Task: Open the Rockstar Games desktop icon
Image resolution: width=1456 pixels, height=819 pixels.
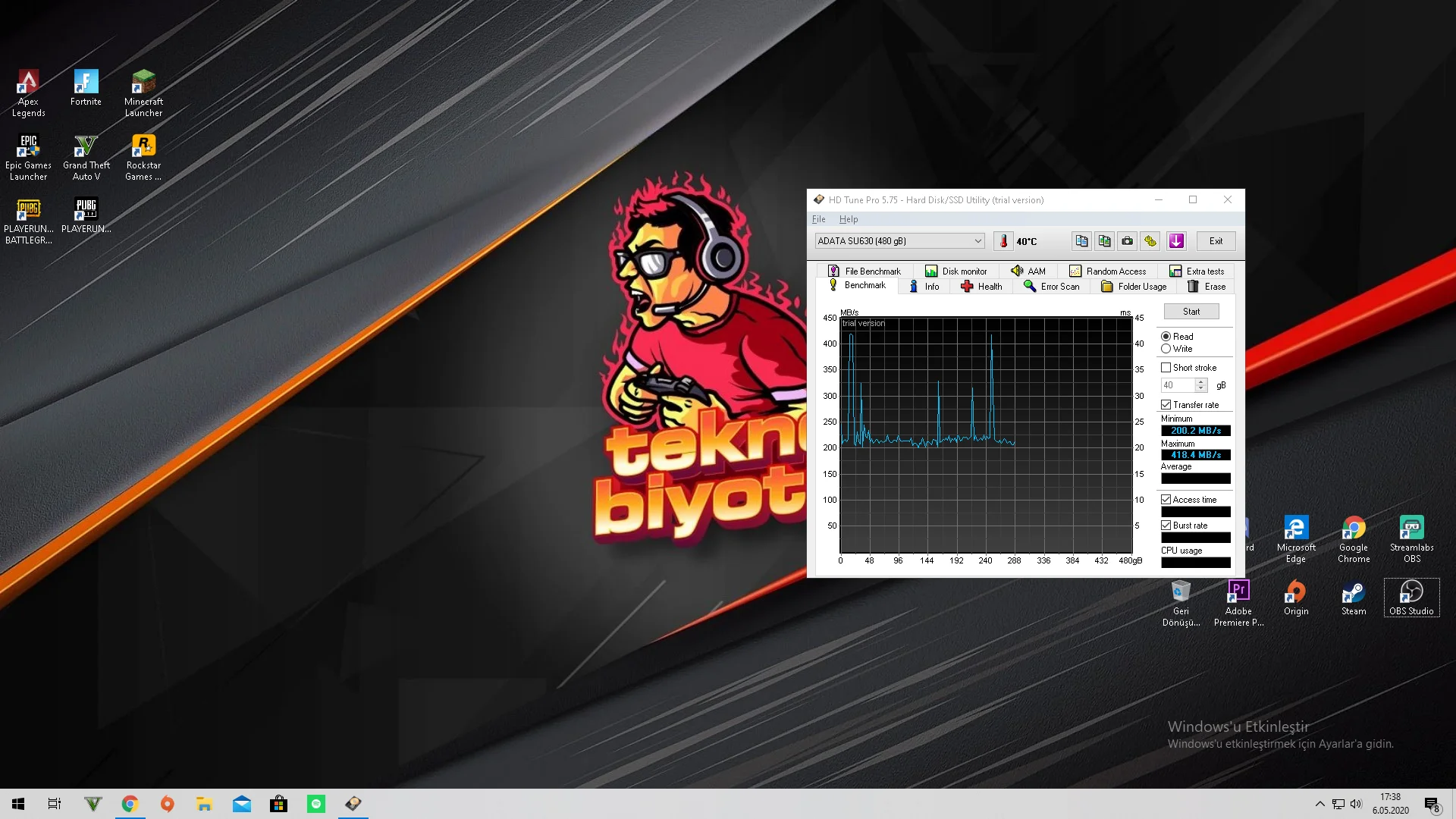Action: tap(143, 157)
